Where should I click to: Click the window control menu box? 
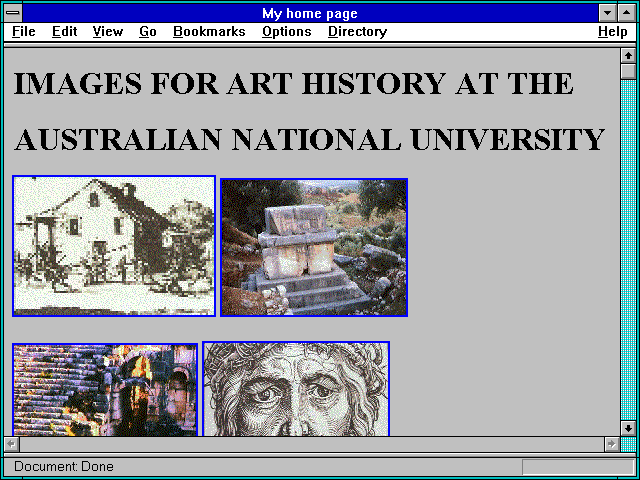click(13, 13)
